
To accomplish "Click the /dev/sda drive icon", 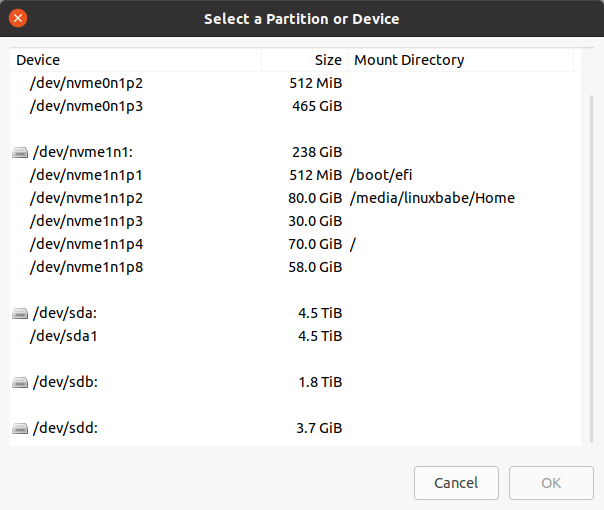I will pyautogui.click(x=20, y=313).
